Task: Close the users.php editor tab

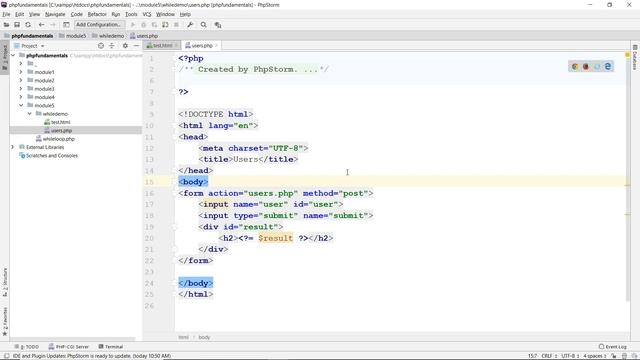Action: 216,46
